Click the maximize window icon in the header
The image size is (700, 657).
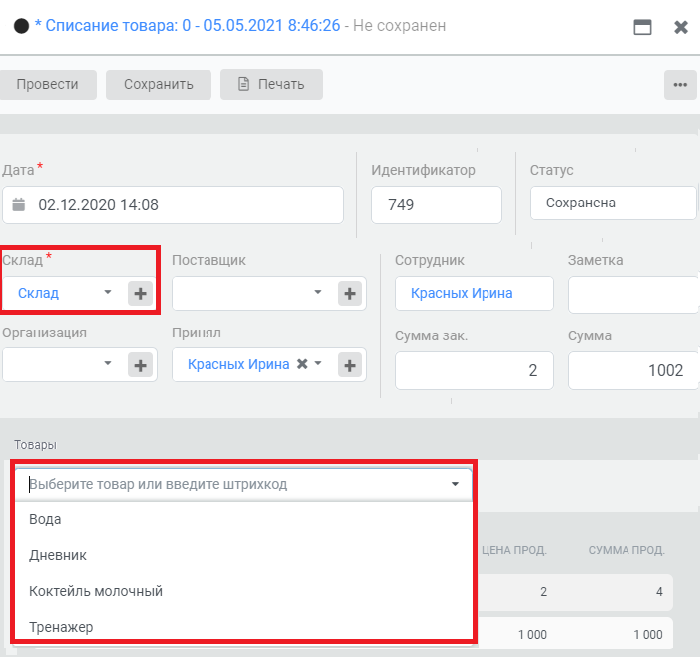(642, 27)
